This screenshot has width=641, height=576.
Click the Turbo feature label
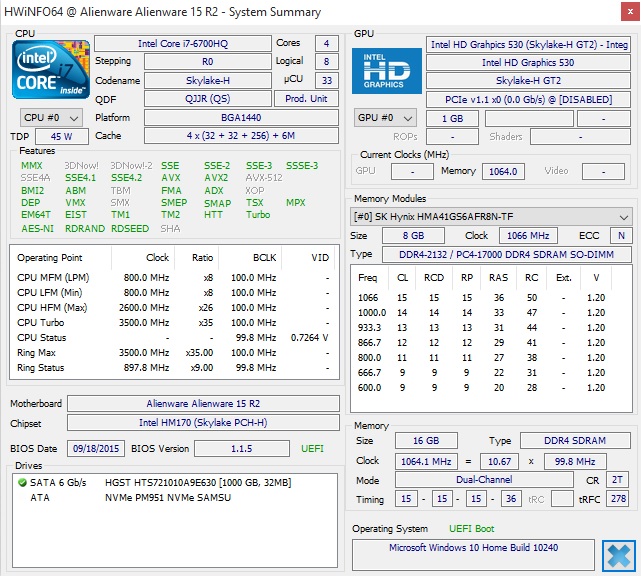[258, 215]
